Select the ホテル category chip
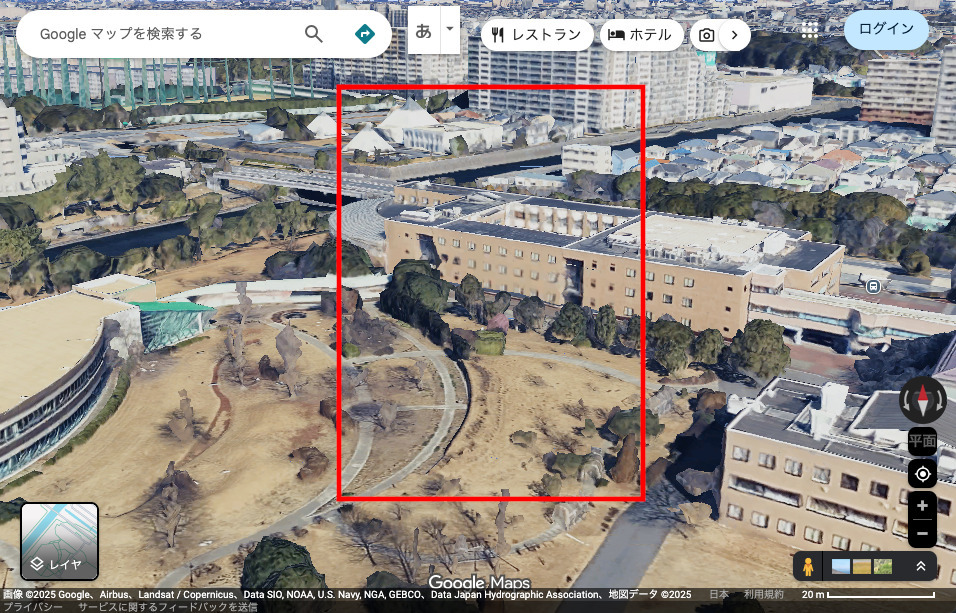Image resolution: width=956 pixels, height=613 pixels. tap(641, 35)
